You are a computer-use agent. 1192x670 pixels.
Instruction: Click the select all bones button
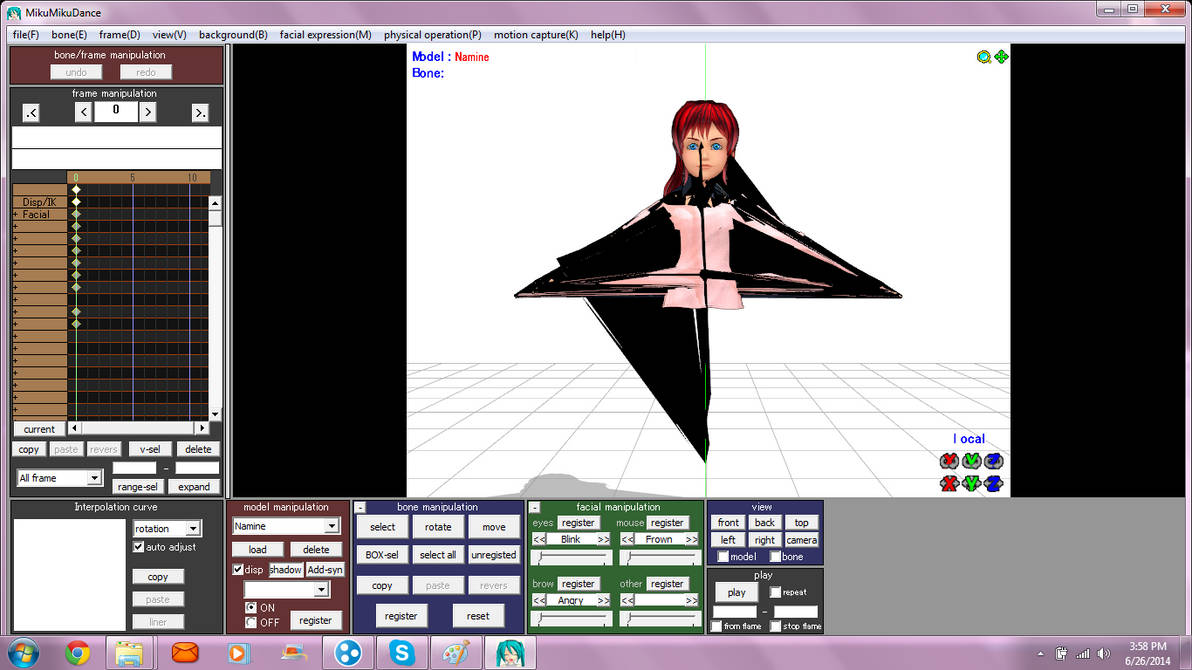[x=438, y=555]
